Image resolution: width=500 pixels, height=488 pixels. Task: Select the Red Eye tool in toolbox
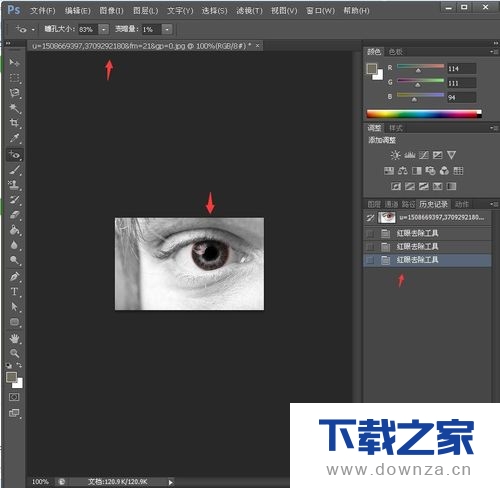(14, 155)
